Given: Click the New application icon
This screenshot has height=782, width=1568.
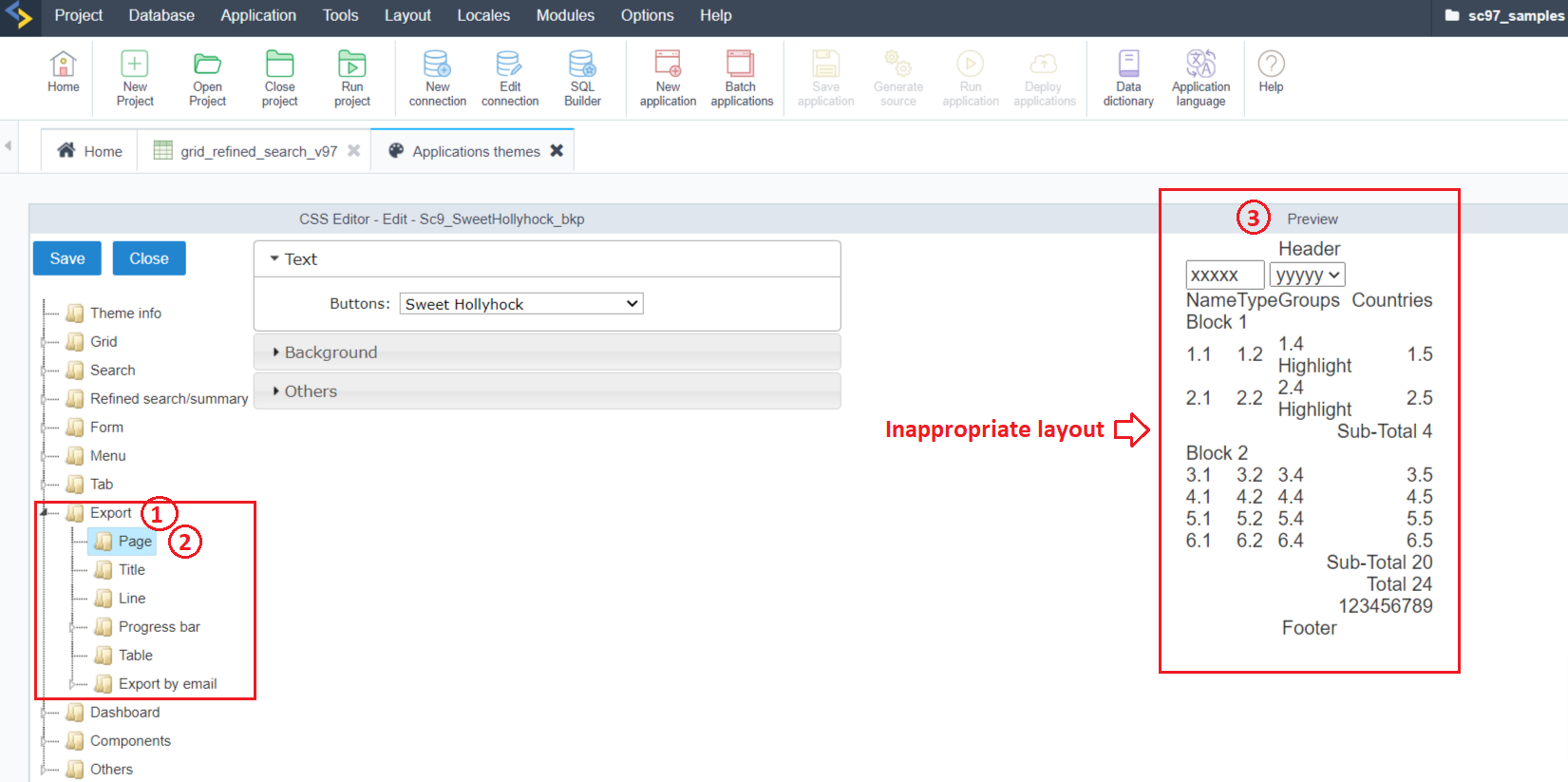Looking at the screenshot, I should click(668, 79).
